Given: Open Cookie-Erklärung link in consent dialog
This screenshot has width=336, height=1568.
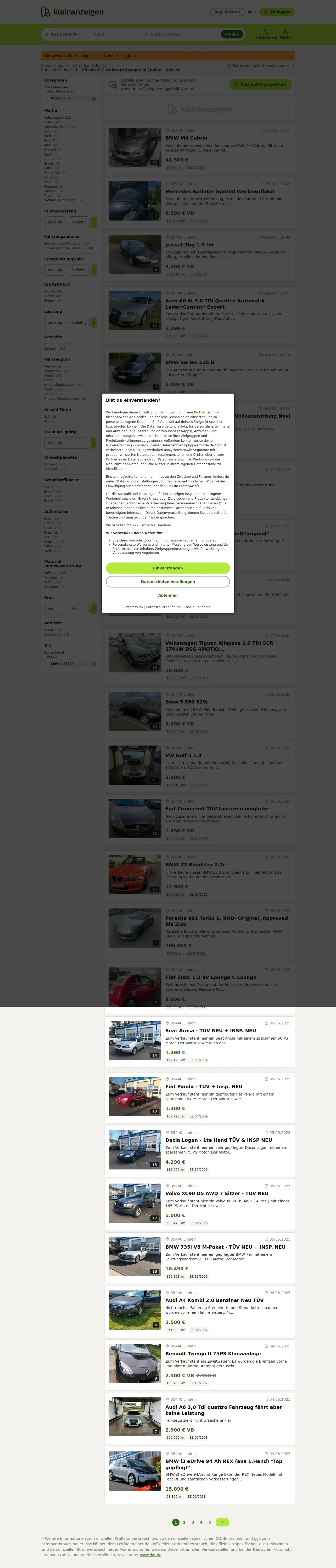Looking at the screenshot, I should click(197, 607).
